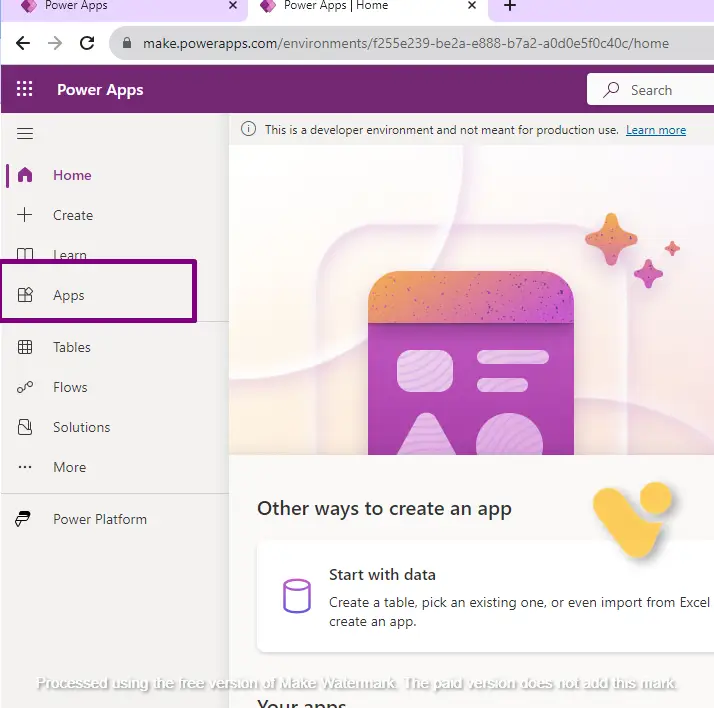Screen dimensions: 714x708
Task: Reload the page with refresh icon
Action: coord(87,43)
